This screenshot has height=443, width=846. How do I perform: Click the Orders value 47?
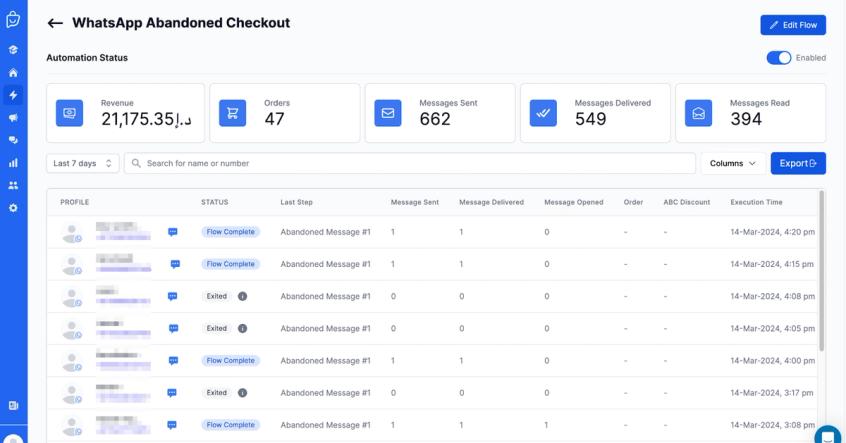click(x=274, y=119)
